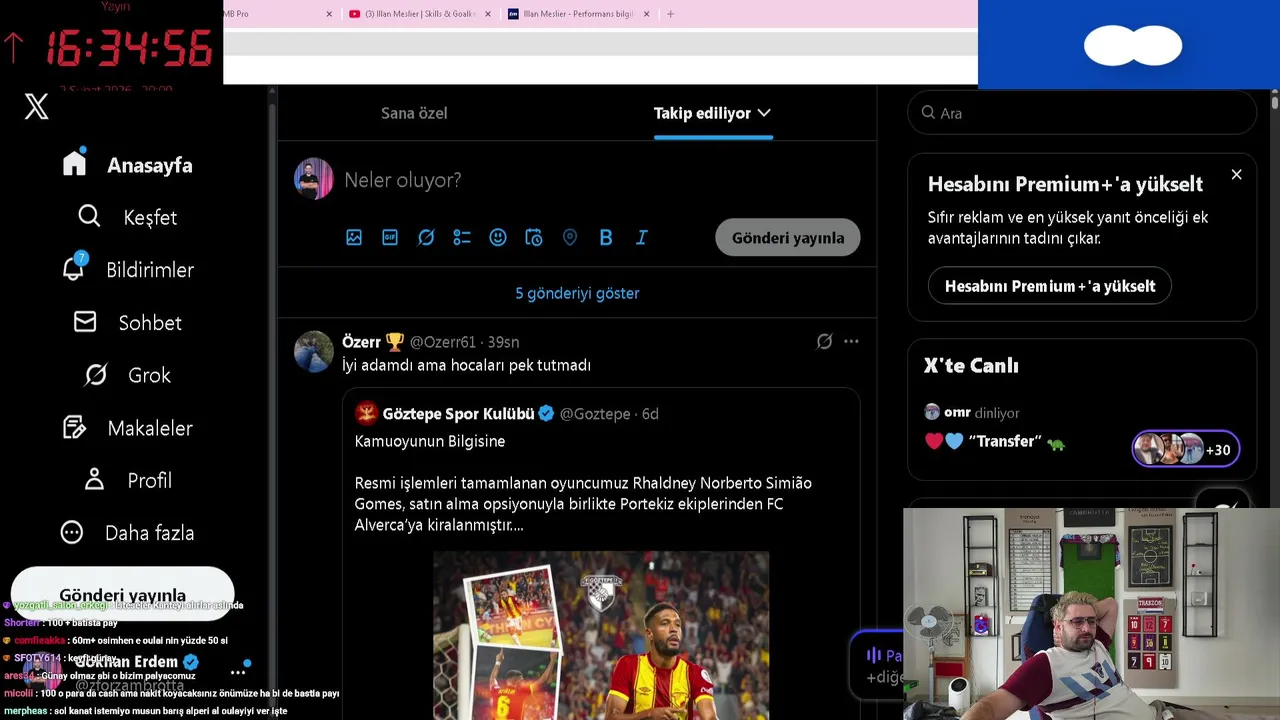1280x720 pixels.
Task: Add a GIF to post
Action: click(x=390, y=237)
